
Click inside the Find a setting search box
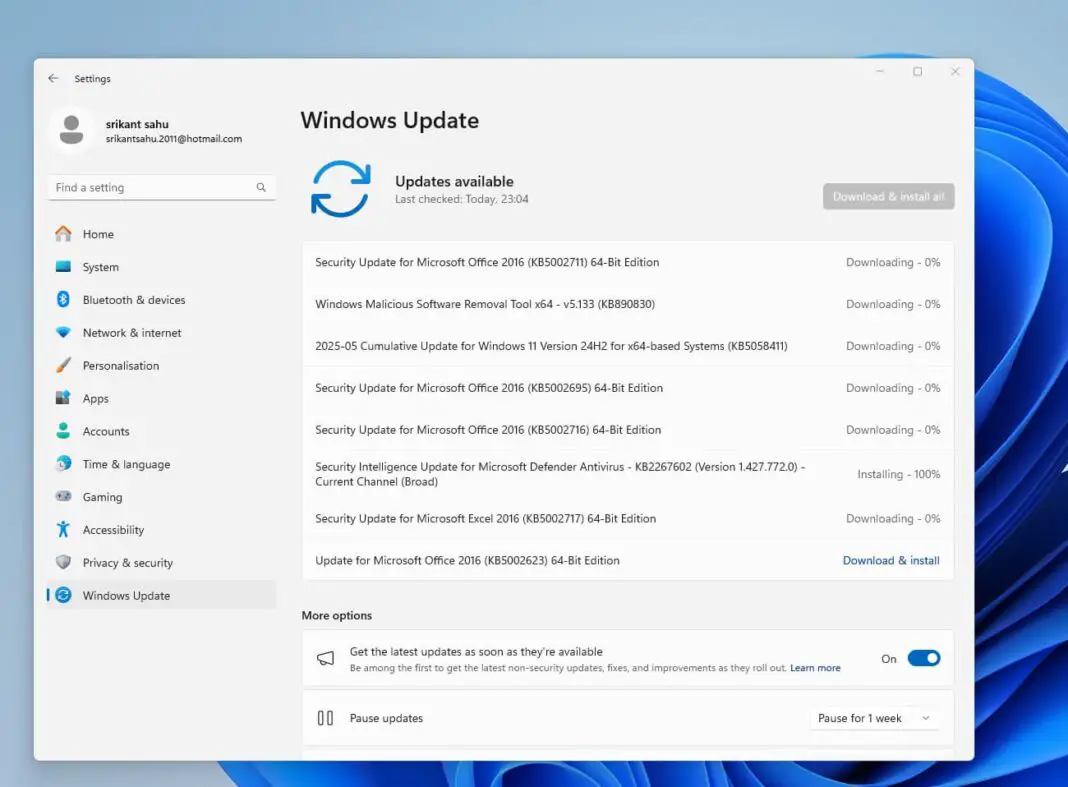(x=160, y=187)
